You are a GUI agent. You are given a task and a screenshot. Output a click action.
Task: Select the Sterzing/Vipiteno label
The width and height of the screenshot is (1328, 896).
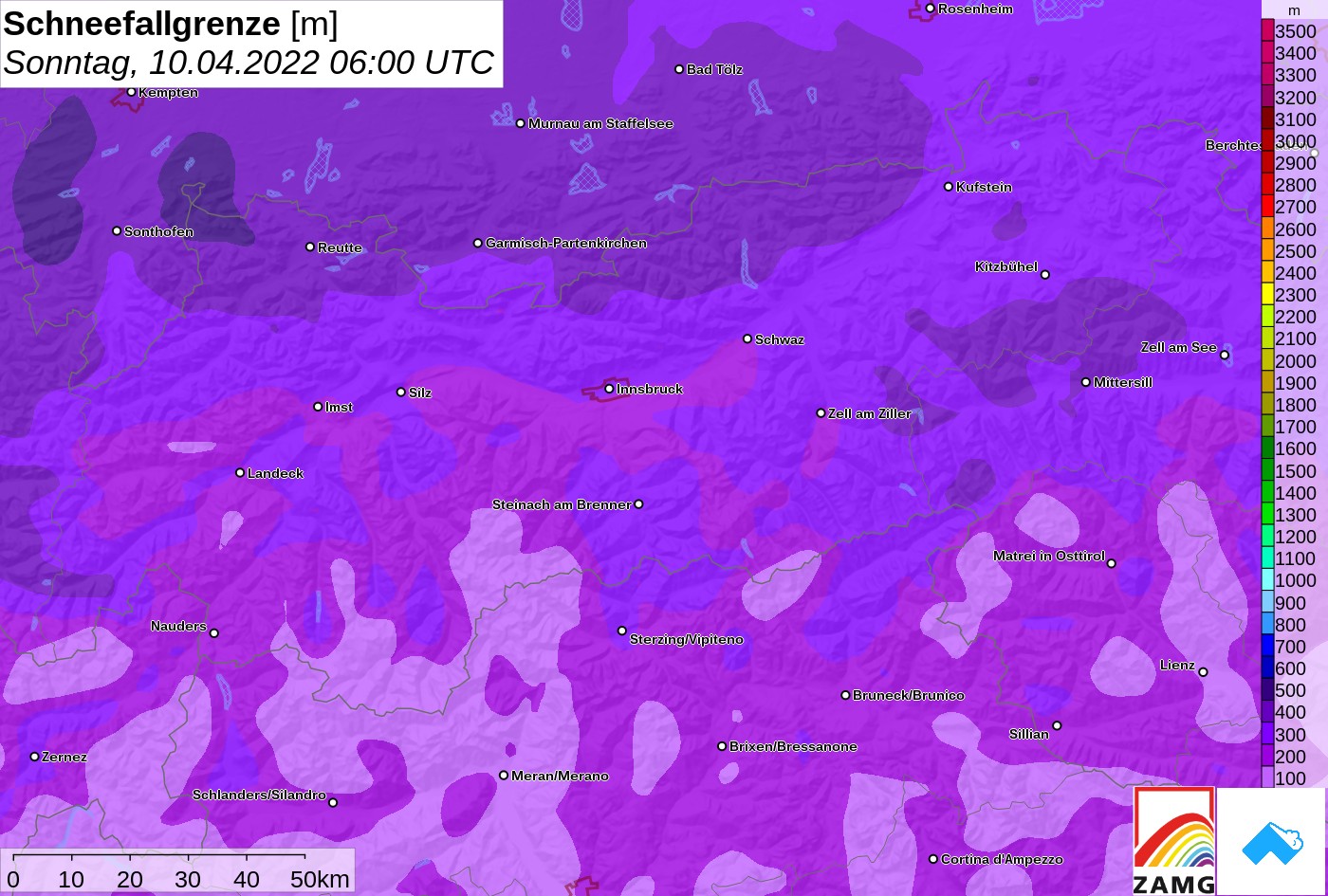[687, 640]
